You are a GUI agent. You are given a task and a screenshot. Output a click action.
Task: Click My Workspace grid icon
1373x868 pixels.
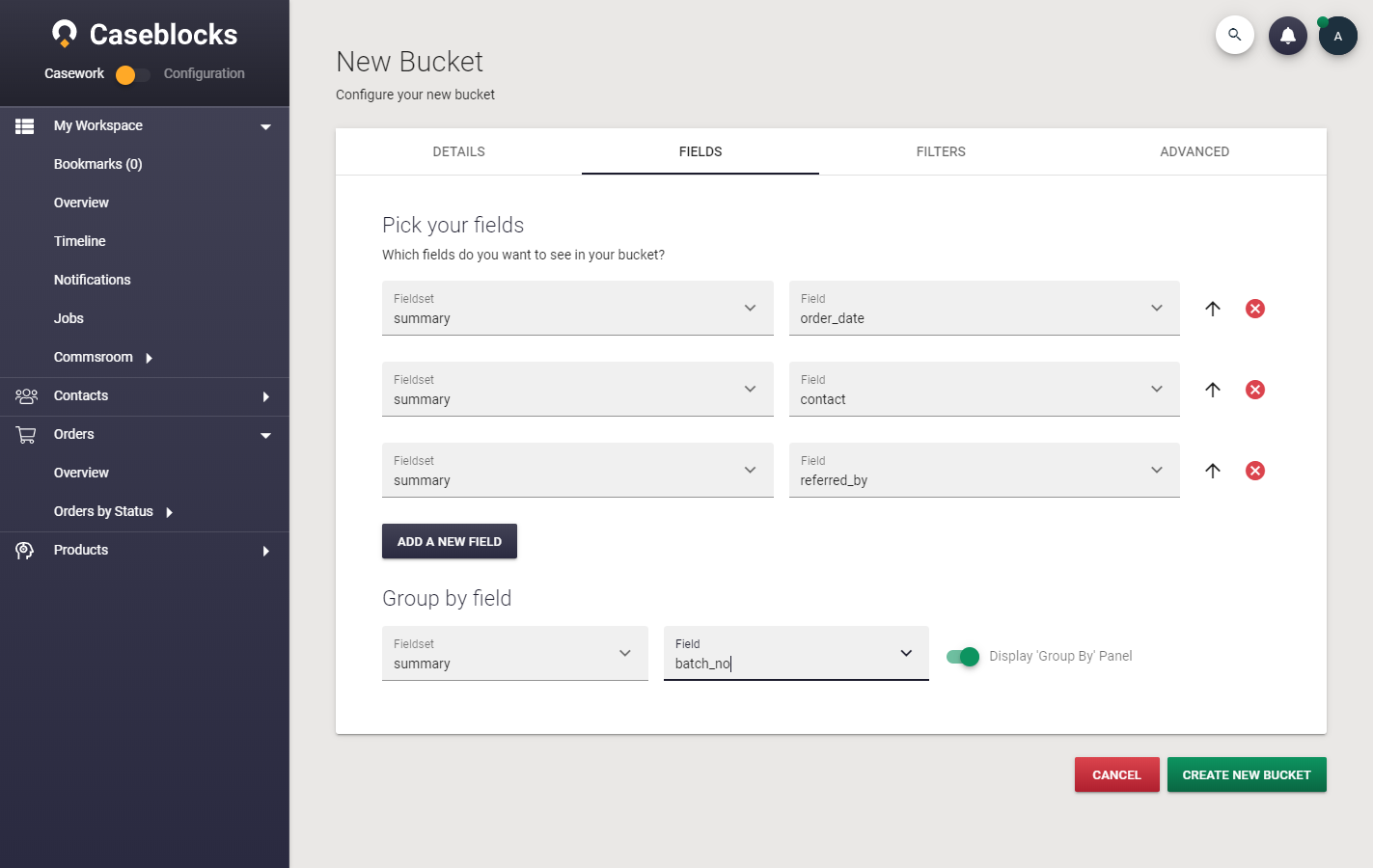pyautogui.click(x=25, y=126)
